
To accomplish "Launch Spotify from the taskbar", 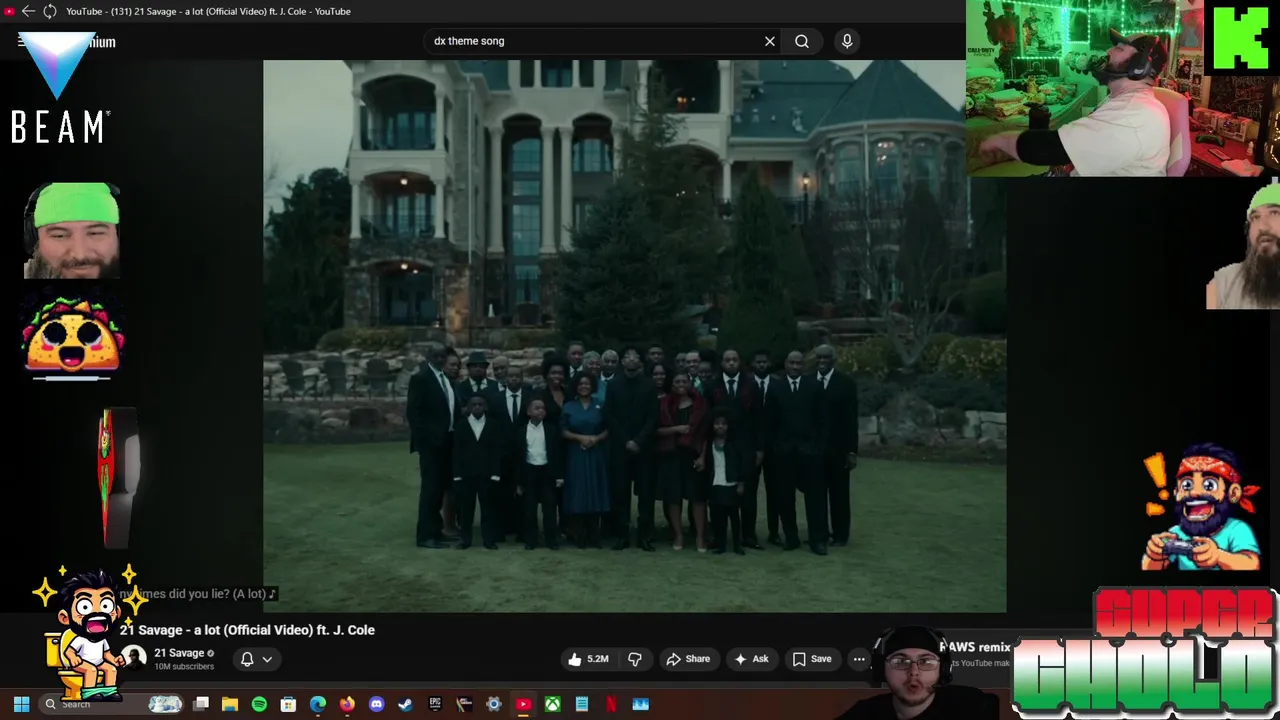I will 259,704.
